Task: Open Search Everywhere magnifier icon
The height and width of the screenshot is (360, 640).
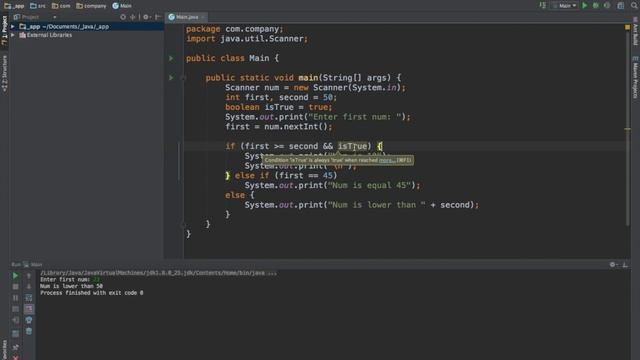Action: coord(634,6)
